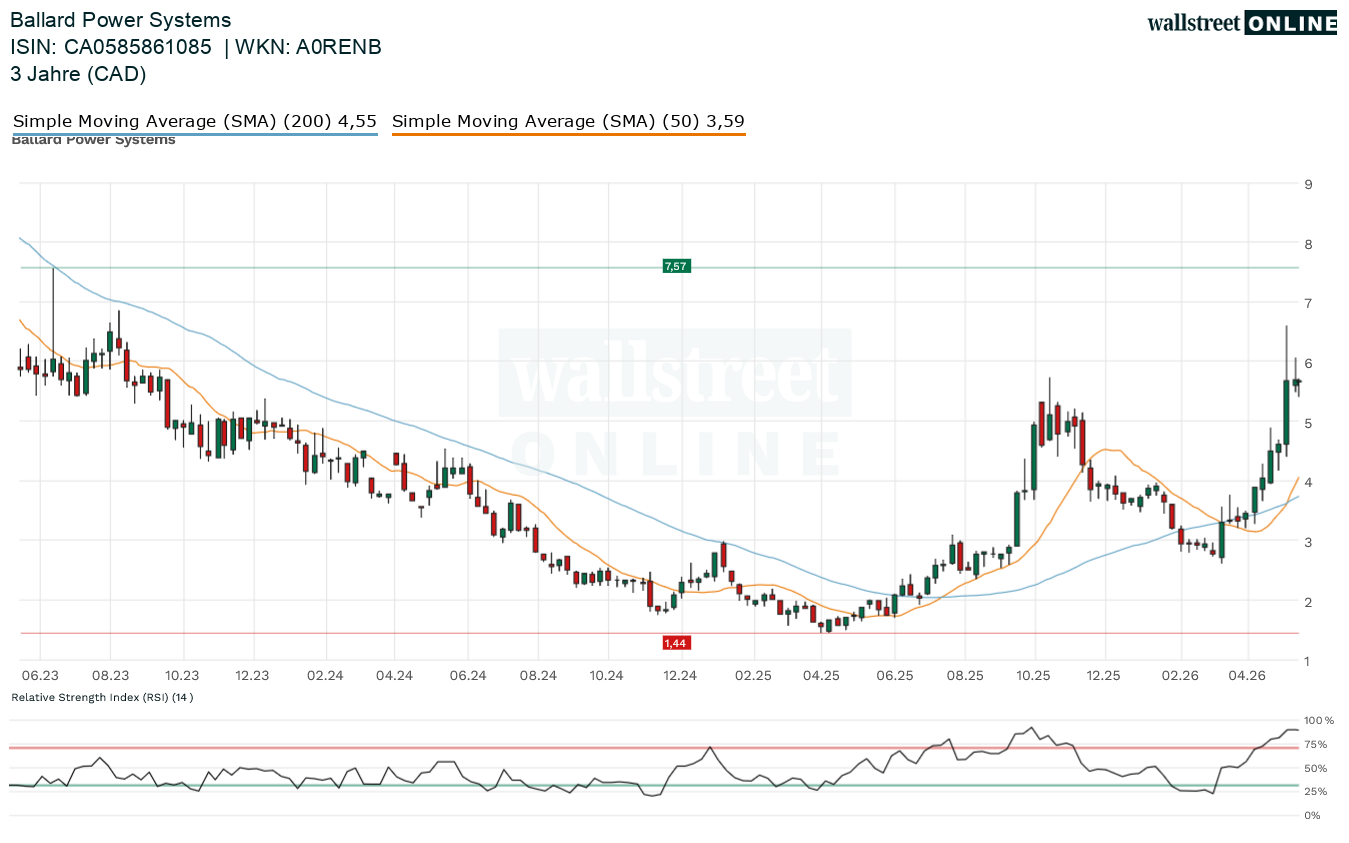Viewport: 1349px width, 843px height.
Task: Click the 06.25 date axis label
Action: pyautogui.click(x=895, y=676)
